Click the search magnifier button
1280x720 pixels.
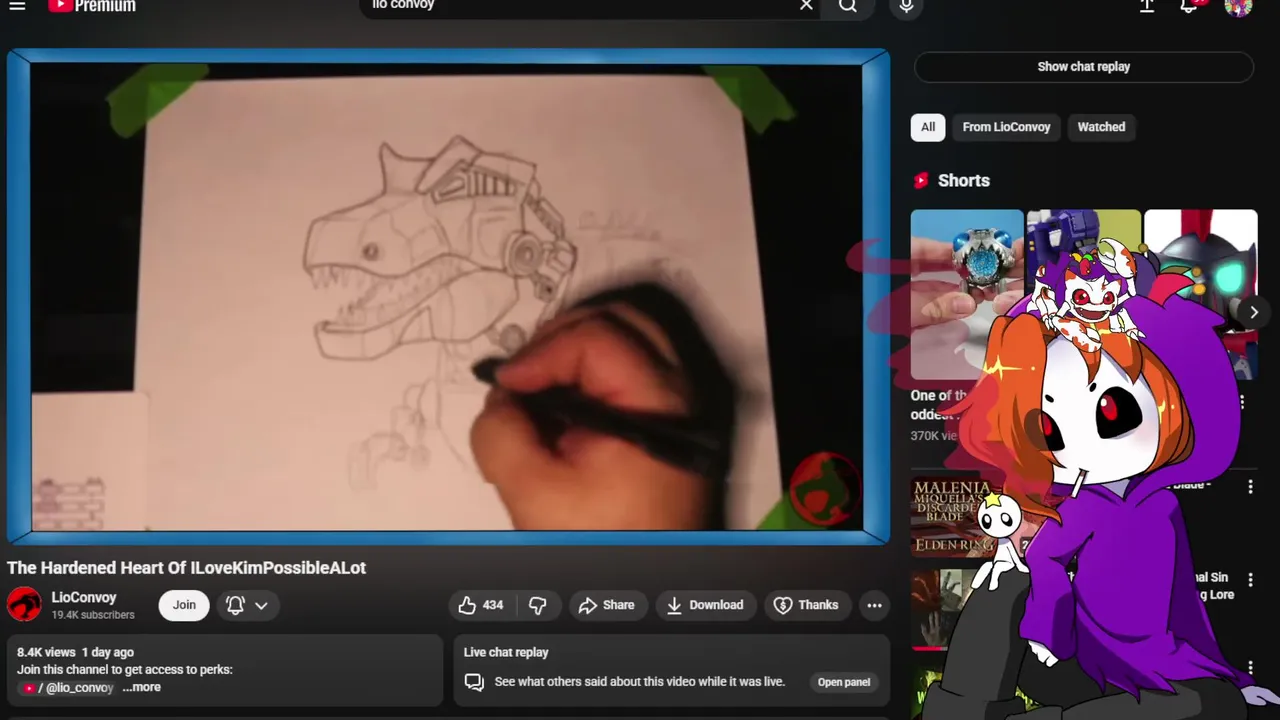tap(848, 6)
